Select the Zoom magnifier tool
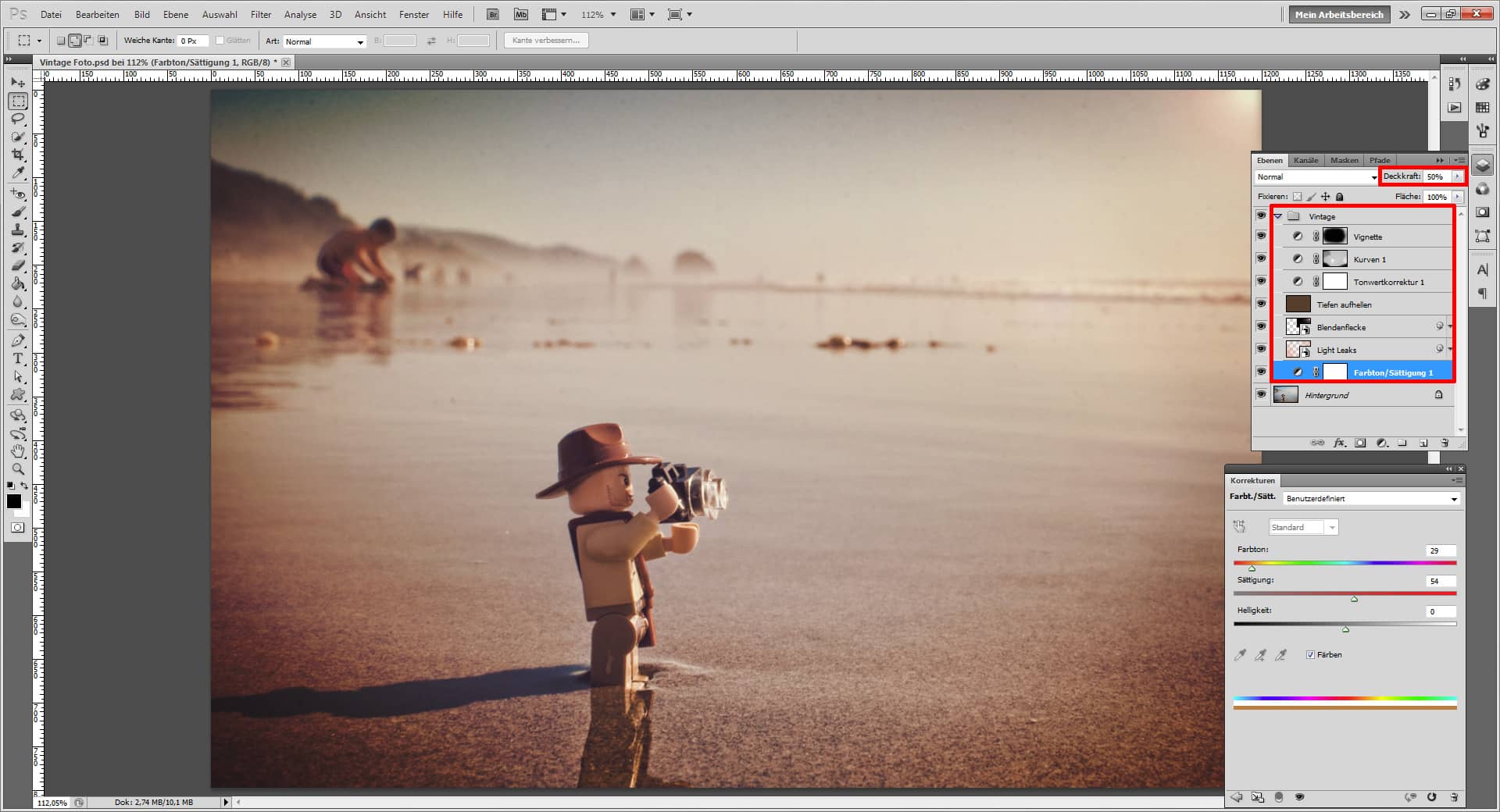This screenshot has height=812, width=1500. [x=18, y=469]
